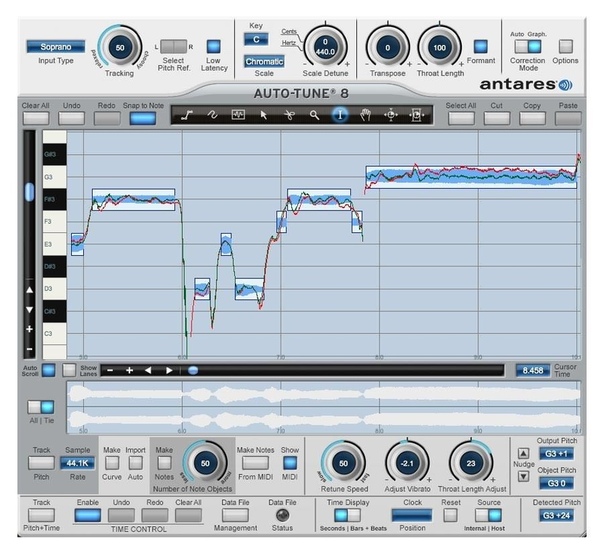This screenshot has height=554, width=604.
Task: Click the Cursor Time value field
Action: pos(532,370)
